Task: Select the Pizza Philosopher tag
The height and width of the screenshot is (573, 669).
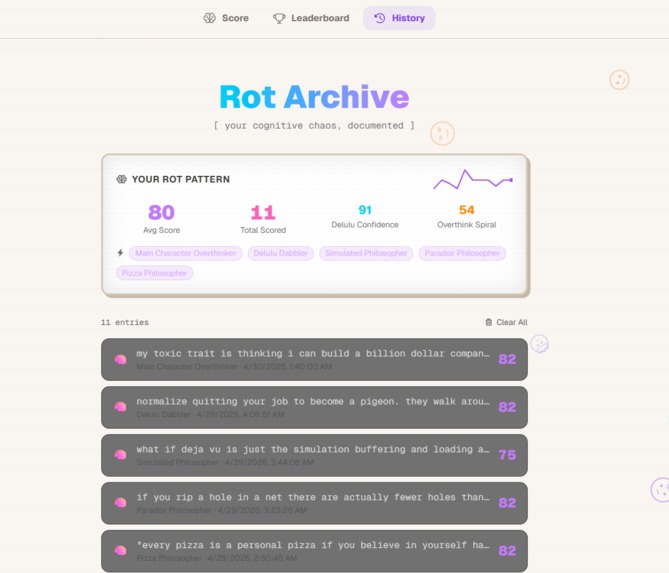Action: [x=154, y=273]
